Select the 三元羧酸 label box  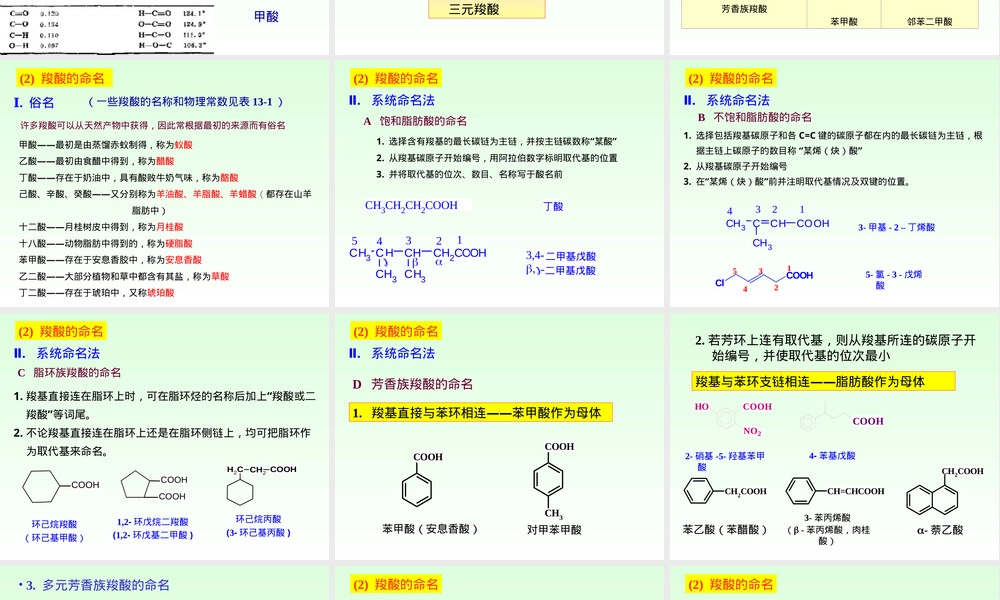pos(487,9)
